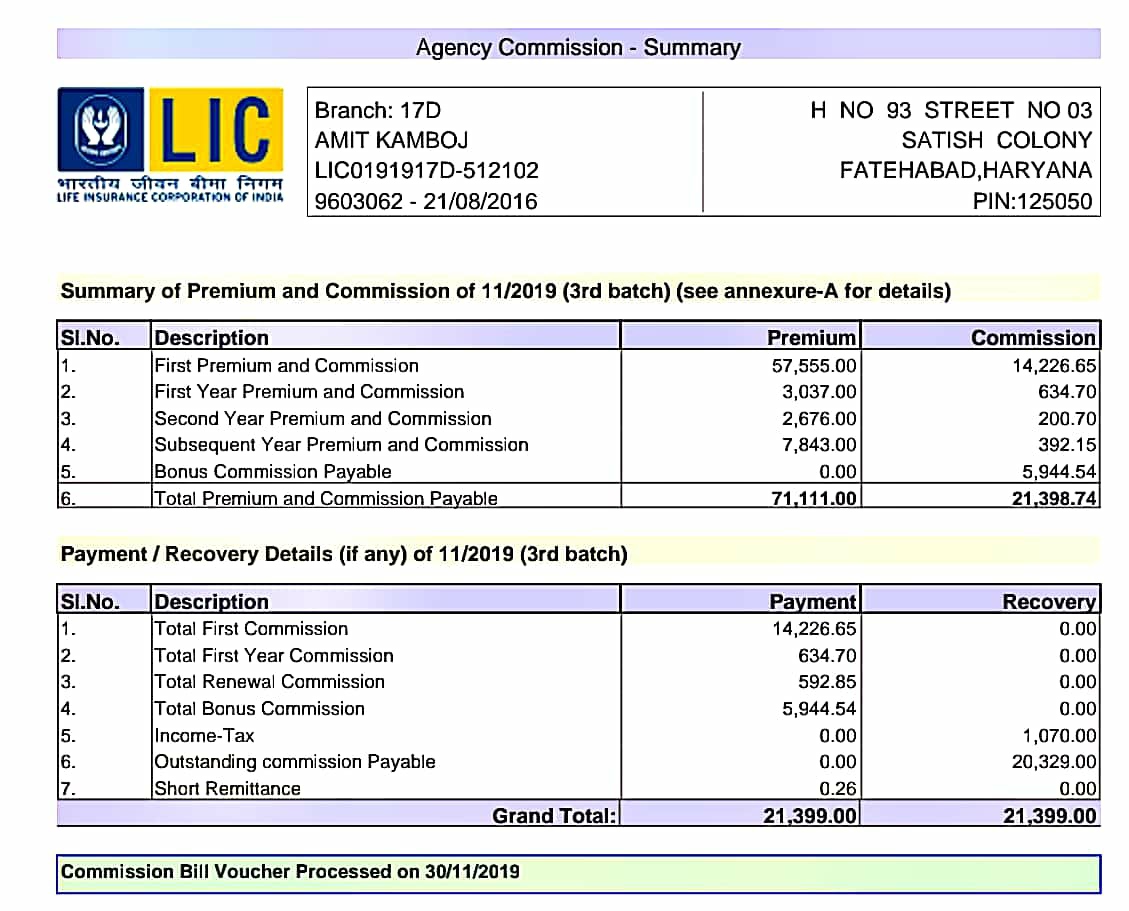1129x911 pixels.
Task: Click payment value 5,944.54 in the payment table
Action: pyautogui.click(x=819, y=709)
